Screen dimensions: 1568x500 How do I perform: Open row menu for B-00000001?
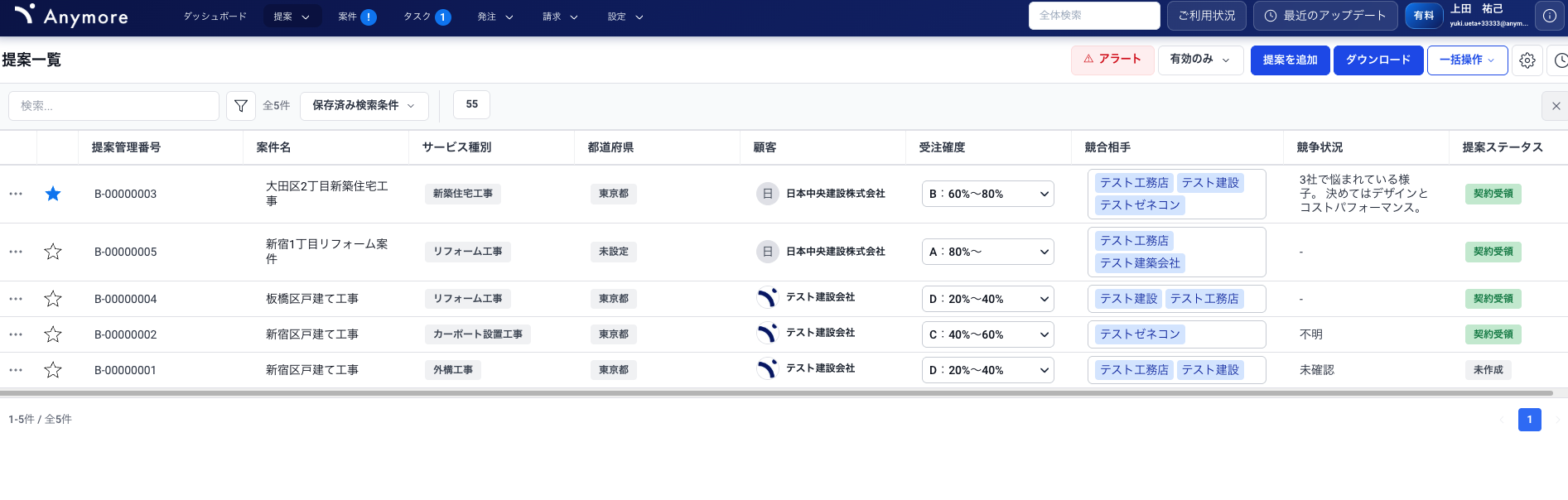coord(16,370)
